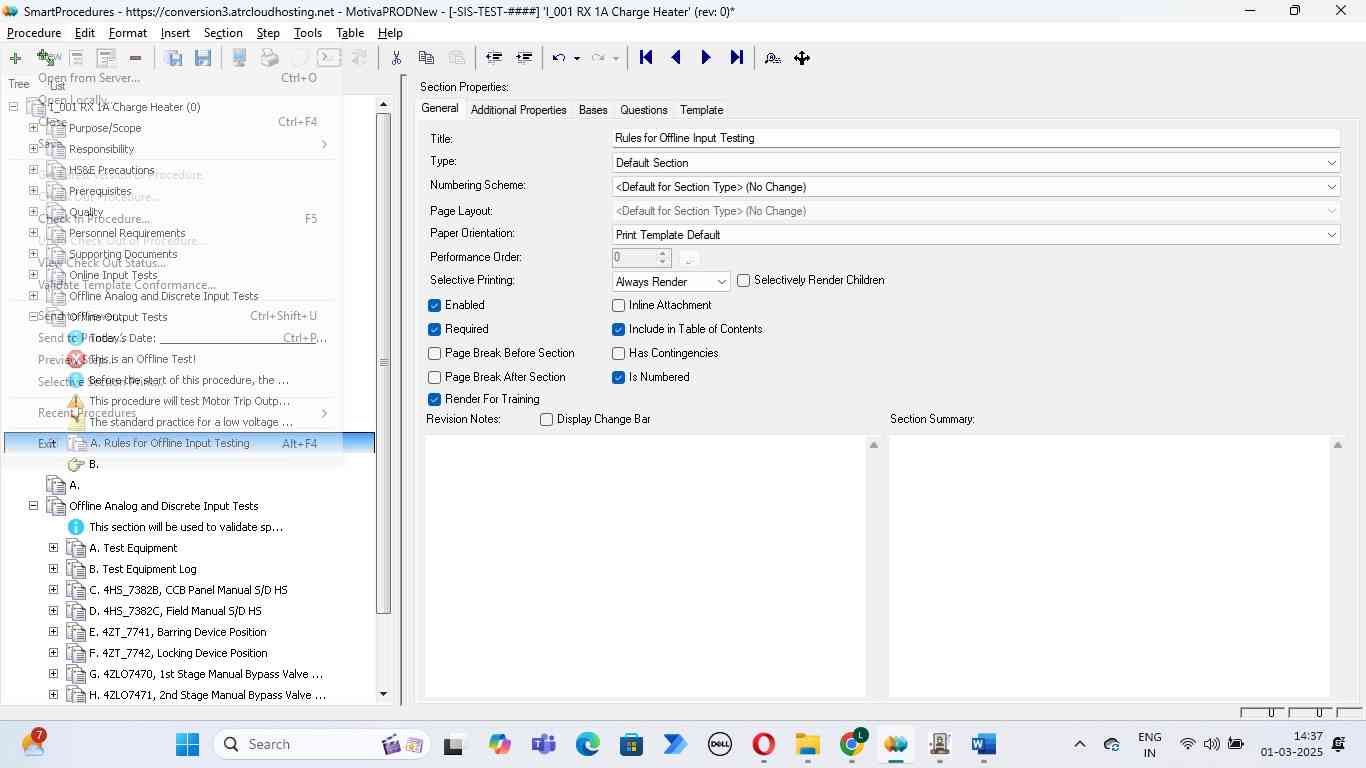
Task: Toggle the Is Numbered checkbox
Action: click(x=618, y=377)
